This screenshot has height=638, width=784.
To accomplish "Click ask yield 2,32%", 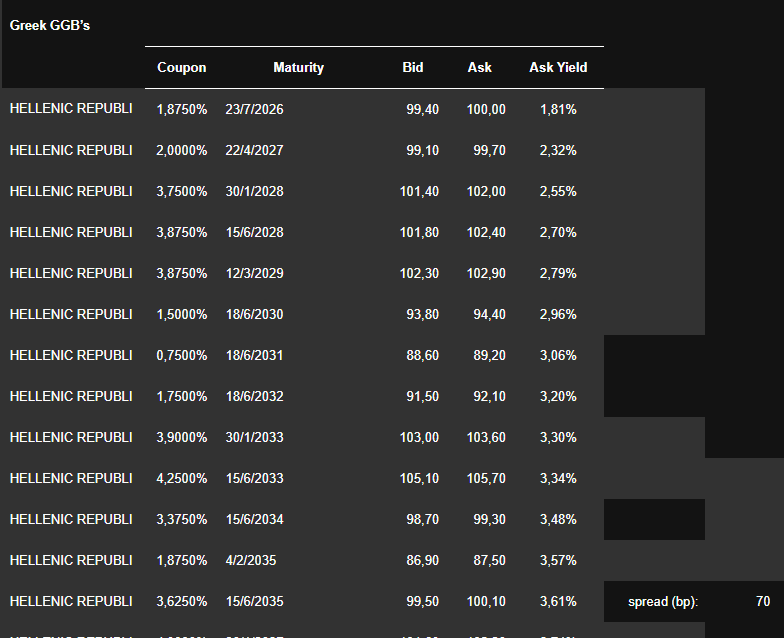I will 558,150.
